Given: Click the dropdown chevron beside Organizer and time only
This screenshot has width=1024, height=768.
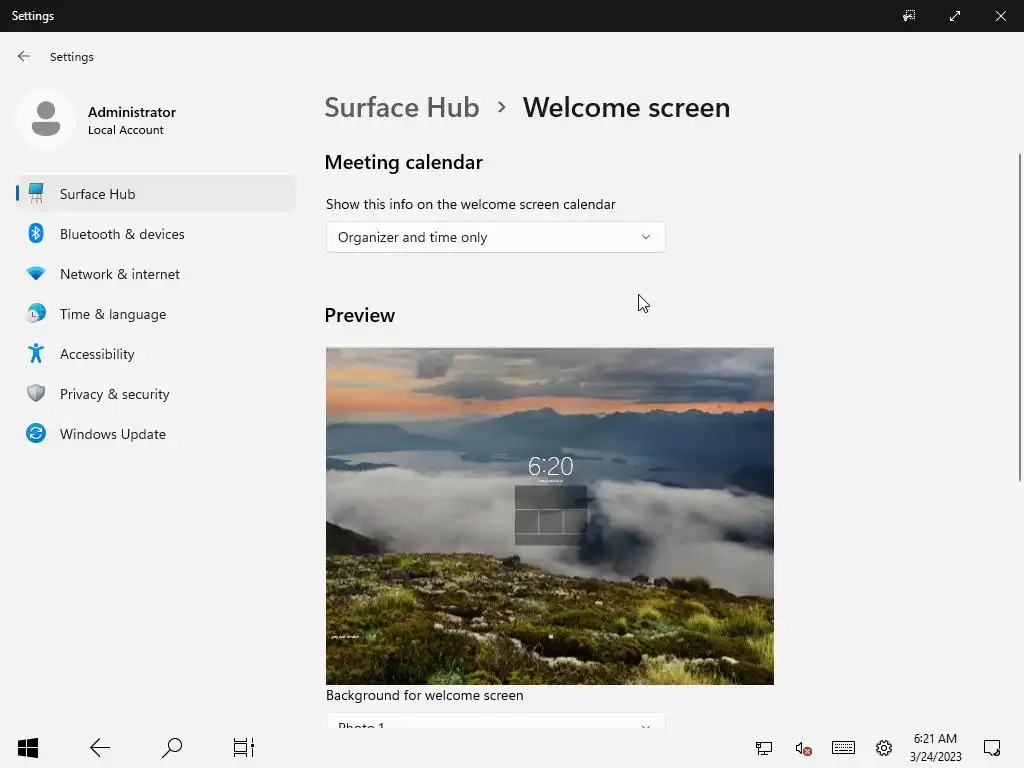Looking at the screenshot, I should tap(646, 237).
